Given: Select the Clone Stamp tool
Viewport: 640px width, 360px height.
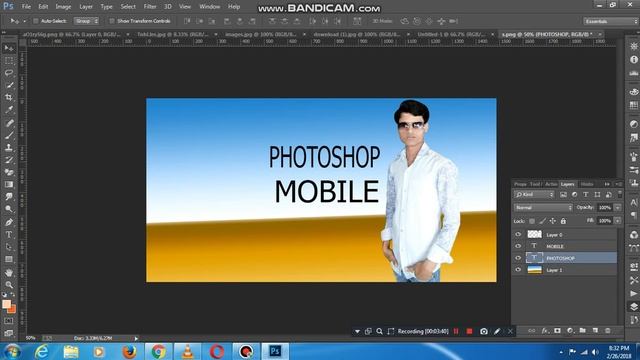Looking at the screenshot, I should pyautogui.click(x=9, y=147).
